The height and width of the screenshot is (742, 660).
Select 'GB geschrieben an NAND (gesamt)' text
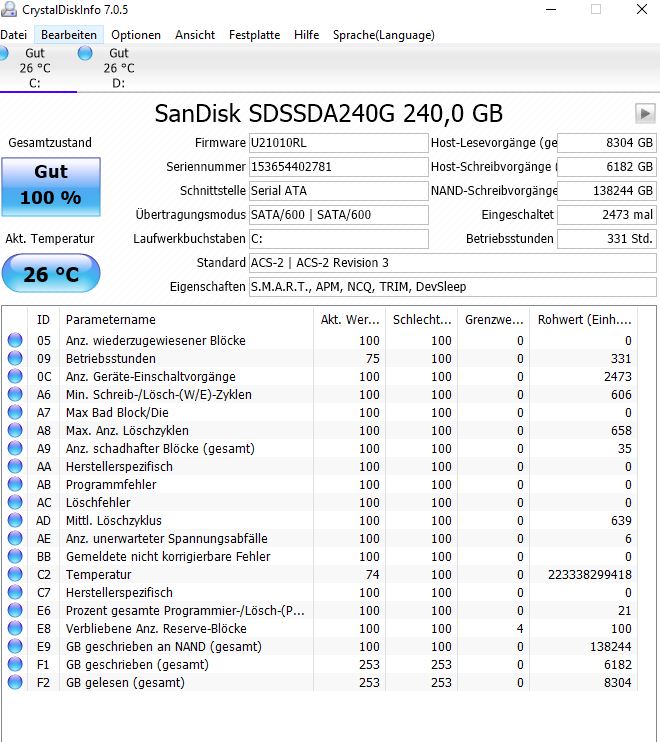pyautogui.click(x=164, y=646)
